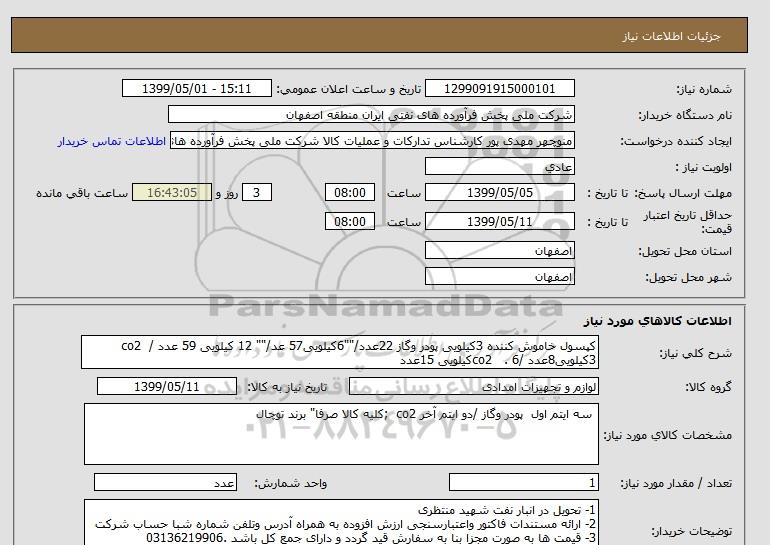Select the section title اطلاعات کالاهای مورد نیاز
The image size is (770, 545).
click(658, 321)
